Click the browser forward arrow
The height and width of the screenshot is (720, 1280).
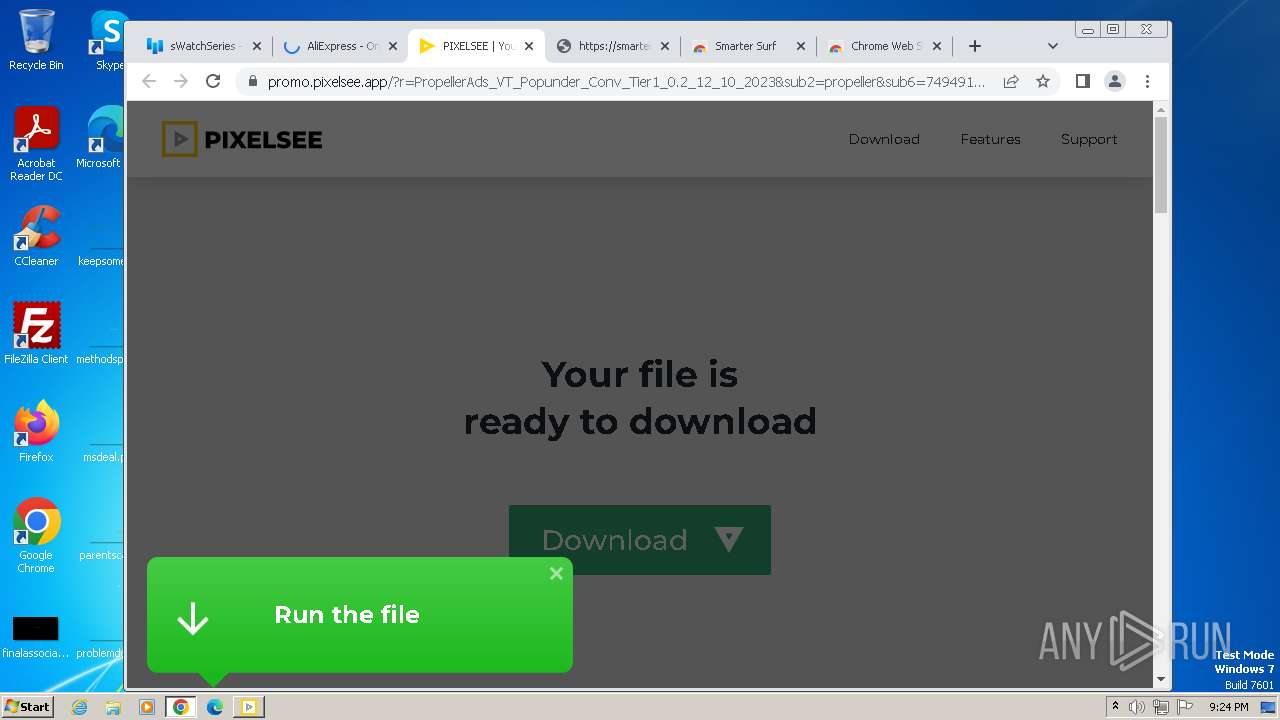(x=181, y=81)
